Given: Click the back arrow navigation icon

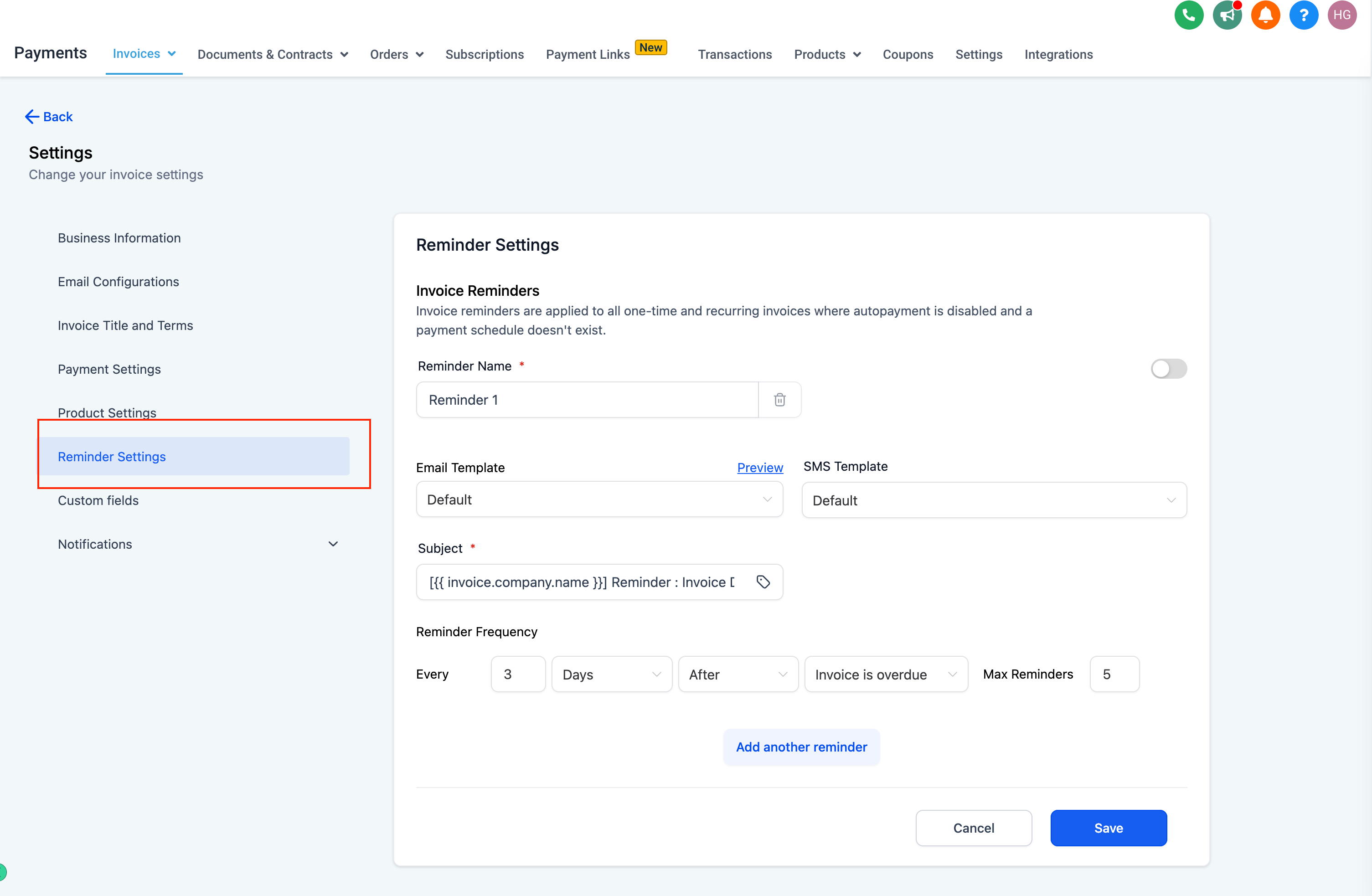Looking at the screenshot, I should pyautogui.click(x=30, y=117).
